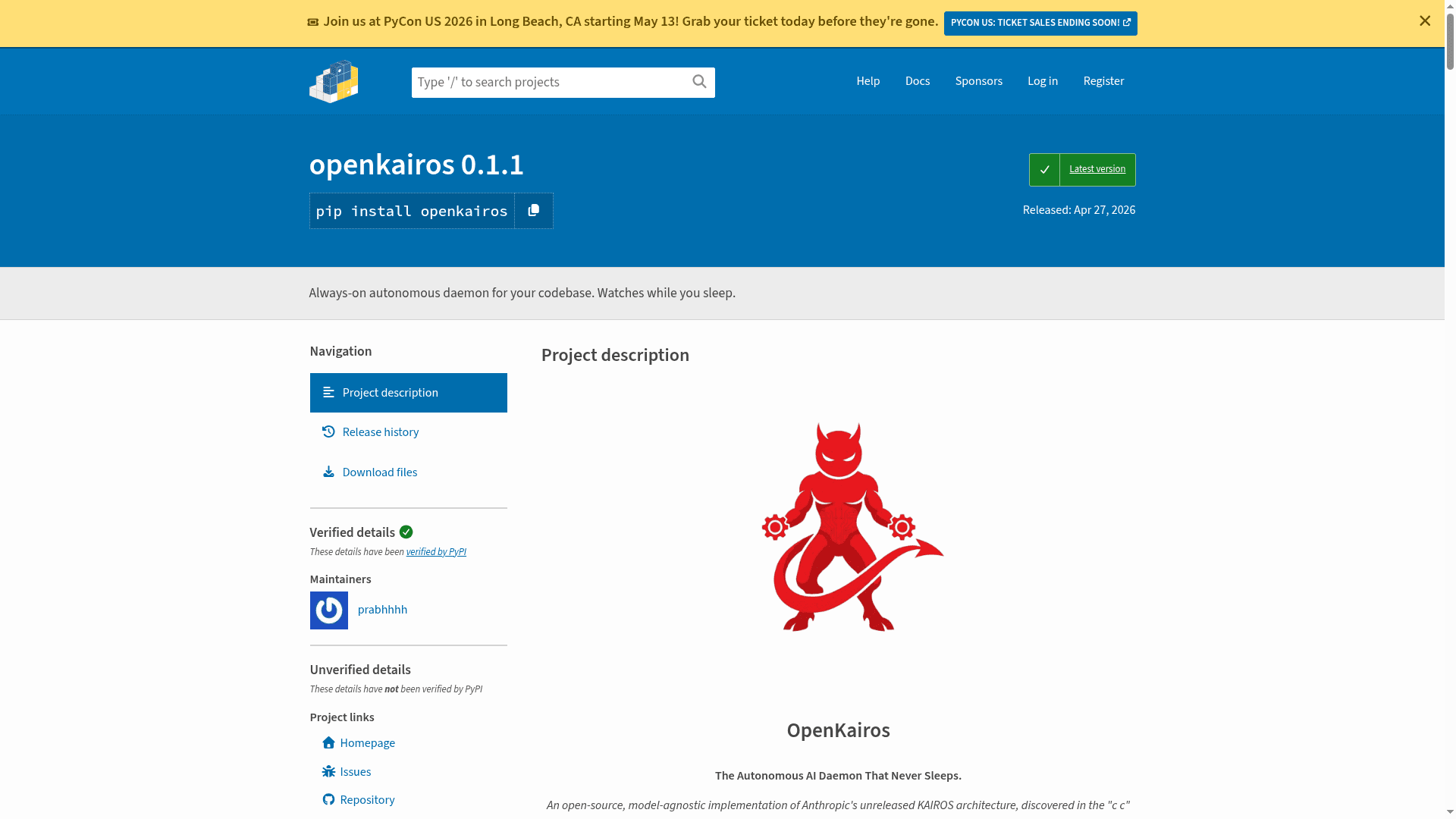Click the PyCon US ticket sales button
This screenshot has height=819, width=1456.
[x=1040, y=23]
